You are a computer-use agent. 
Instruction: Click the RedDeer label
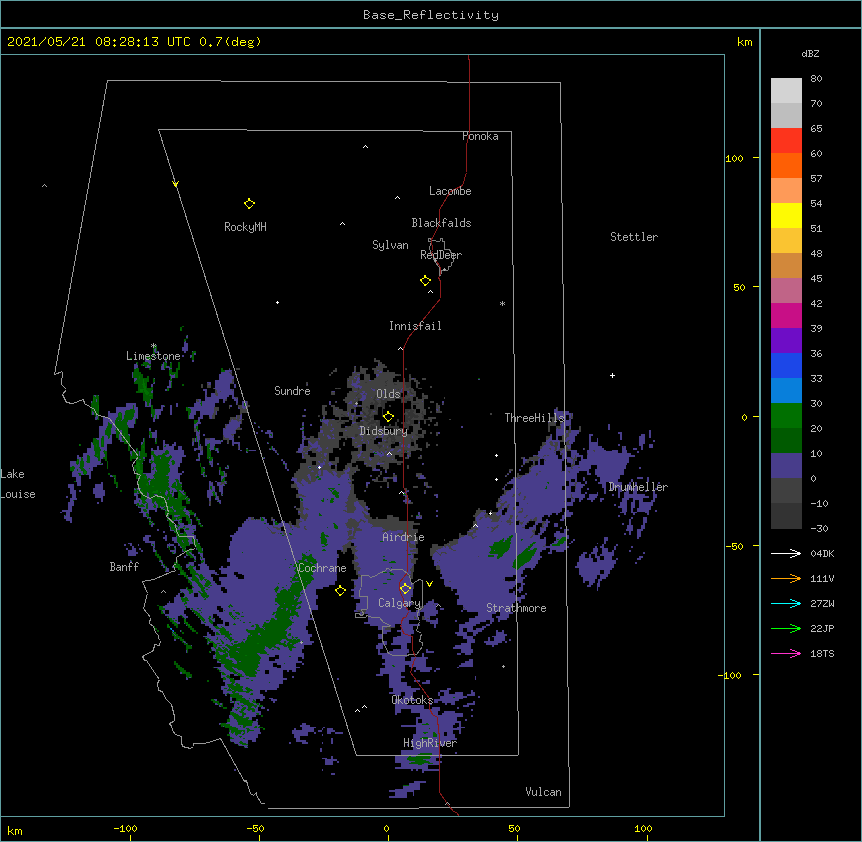point(441,255)
